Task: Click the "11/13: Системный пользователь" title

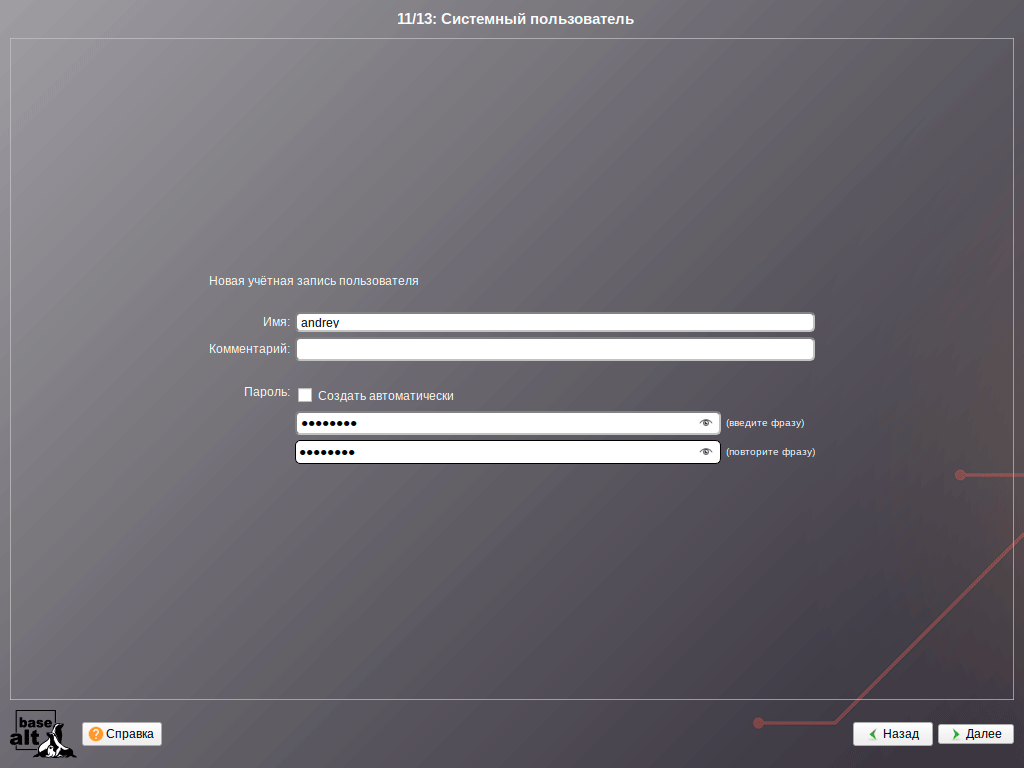Action: 515,19
